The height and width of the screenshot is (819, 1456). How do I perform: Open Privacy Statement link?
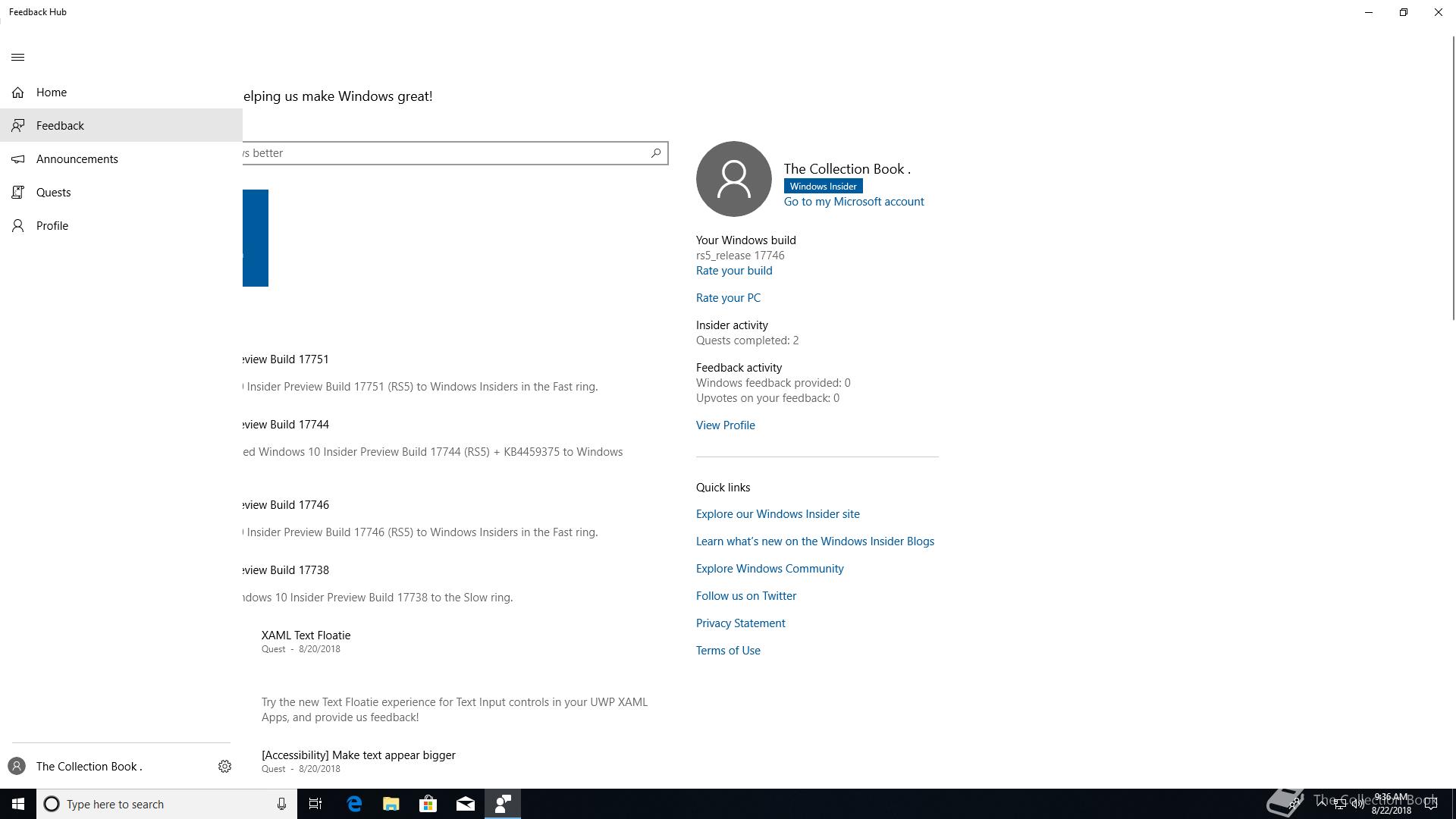tap(741, 623)
